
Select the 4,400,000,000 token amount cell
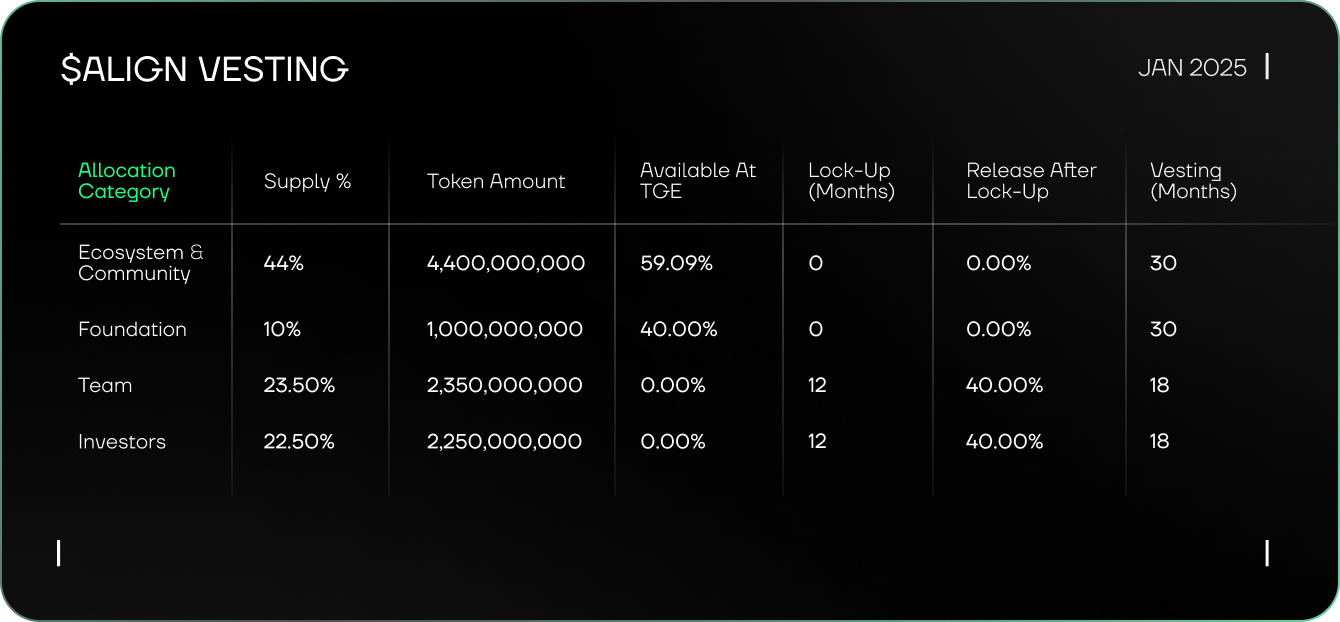(506, 263)
